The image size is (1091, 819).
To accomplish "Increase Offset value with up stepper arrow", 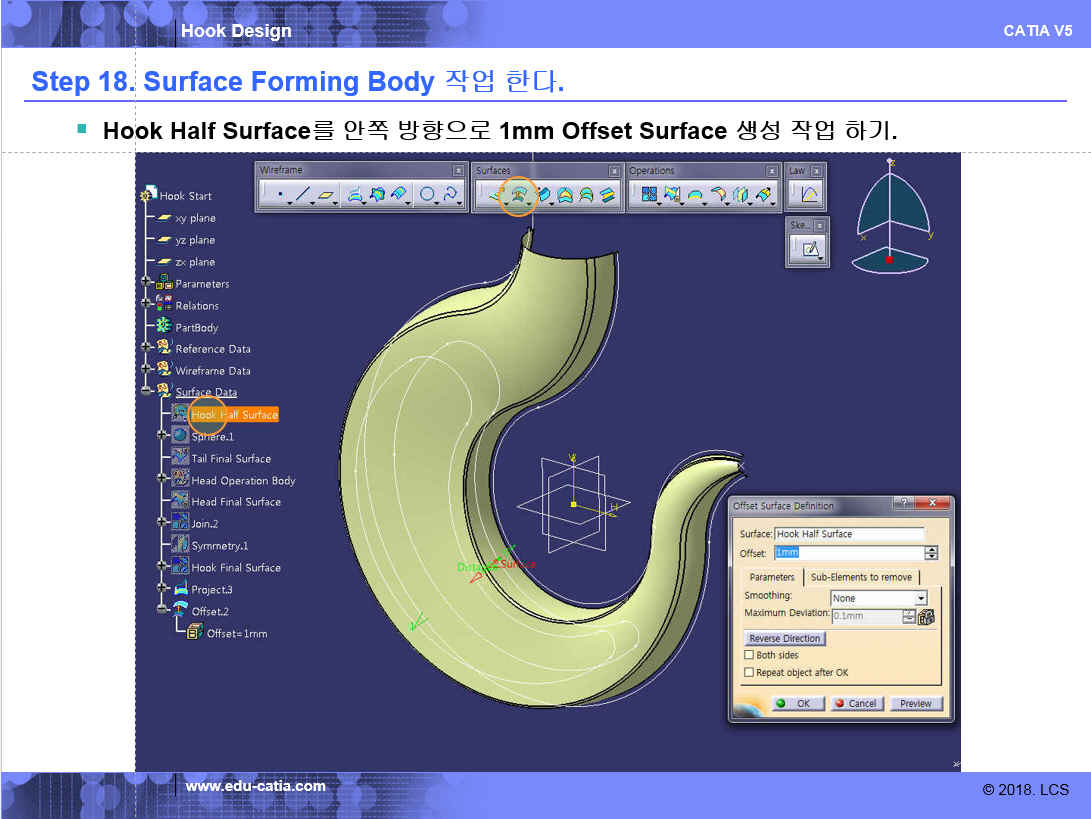I will coord(932,550).
